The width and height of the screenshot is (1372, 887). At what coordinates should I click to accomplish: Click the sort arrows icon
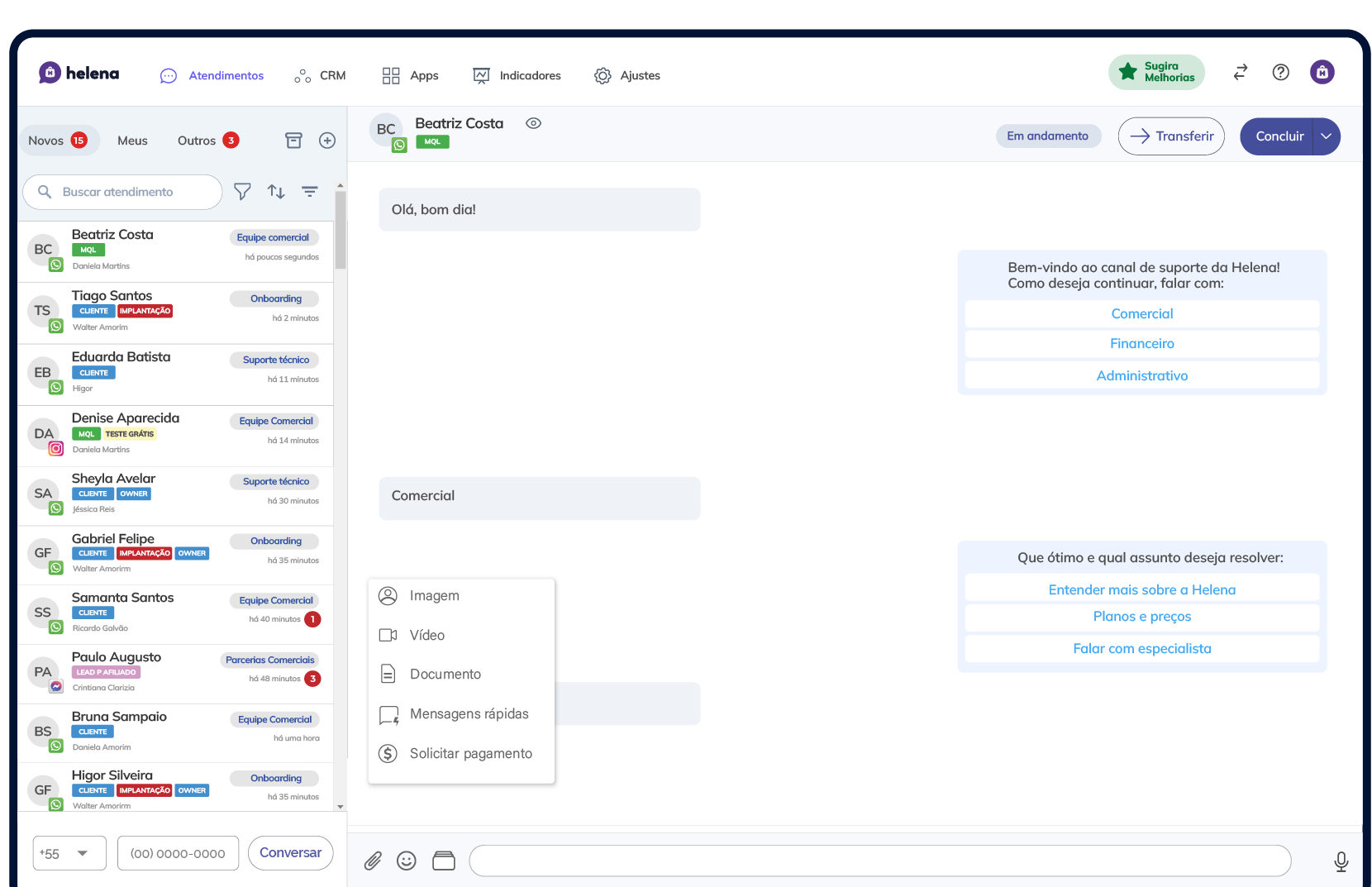pyautogui.click(x=276, y=192)
